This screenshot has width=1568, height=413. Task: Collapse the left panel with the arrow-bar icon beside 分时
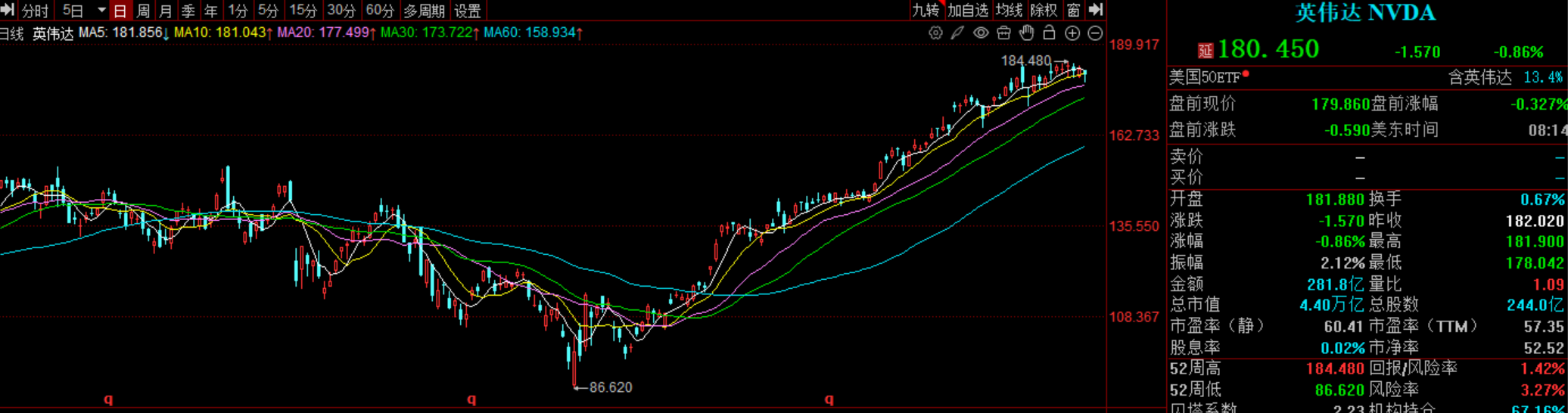(x=8, y=10)
